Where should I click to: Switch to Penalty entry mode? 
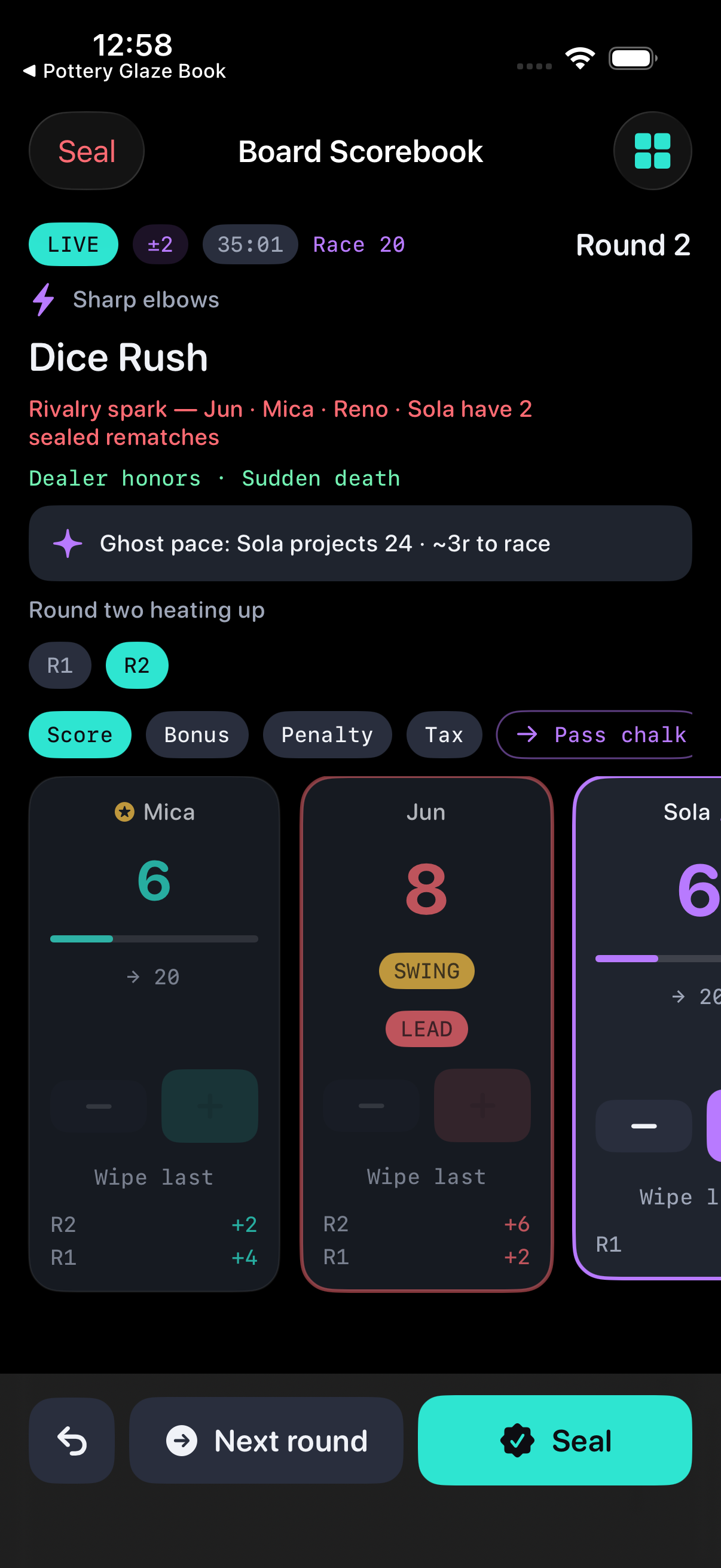click(x=327, y=735)
